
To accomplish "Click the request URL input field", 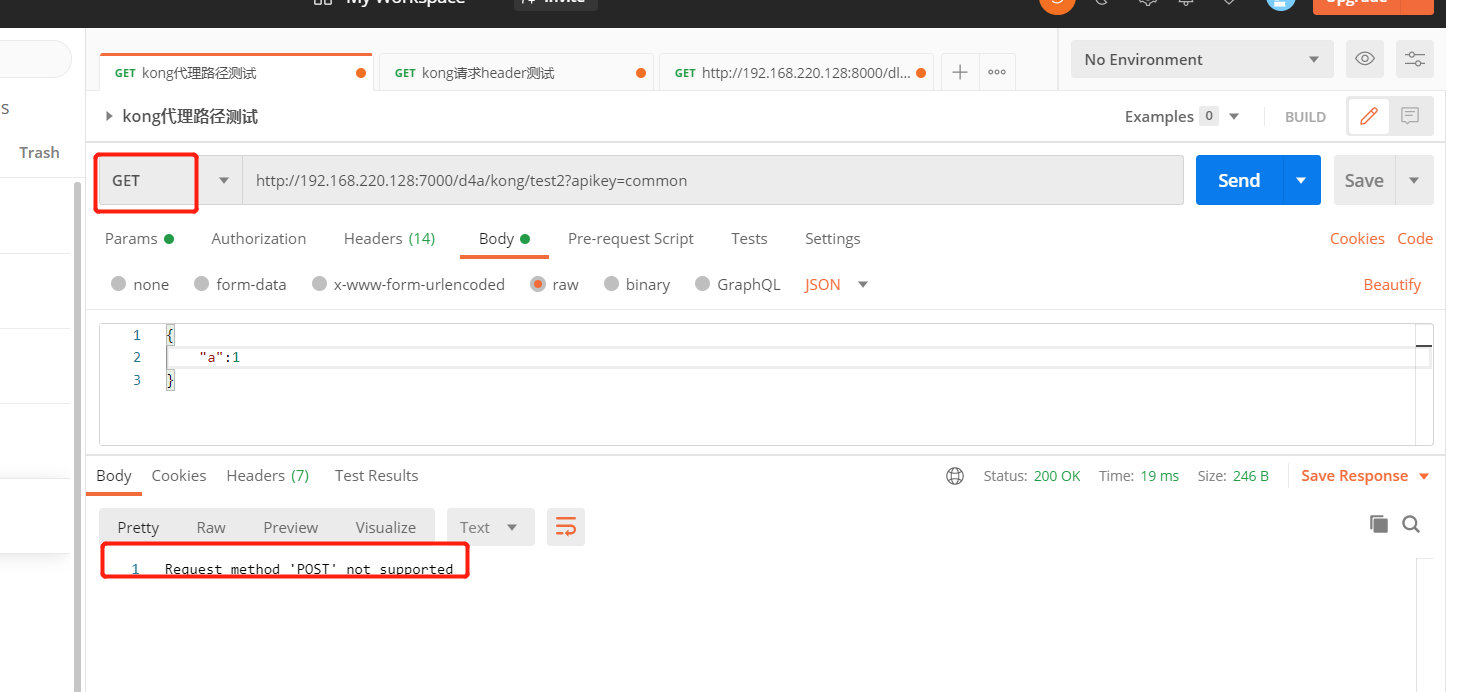I will pyautogui.click(x=713, y=180).
